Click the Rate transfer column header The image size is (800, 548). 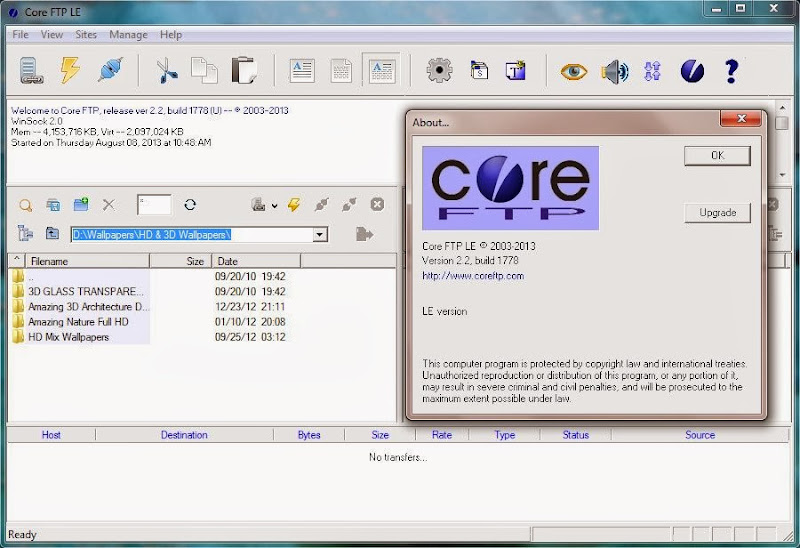click(442, 435)
